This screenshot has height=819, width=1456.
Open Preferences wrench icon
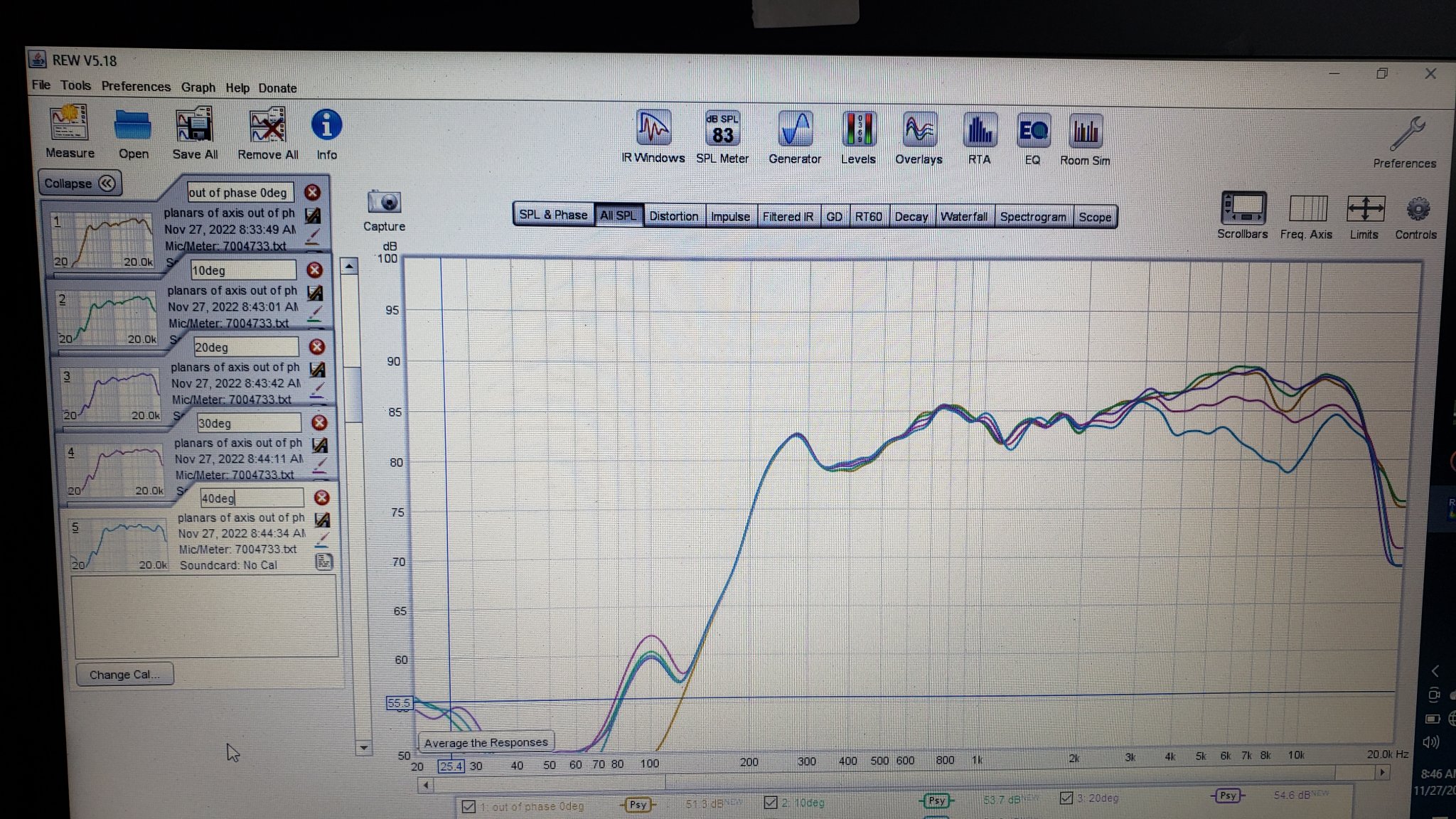coord(1407,134)
